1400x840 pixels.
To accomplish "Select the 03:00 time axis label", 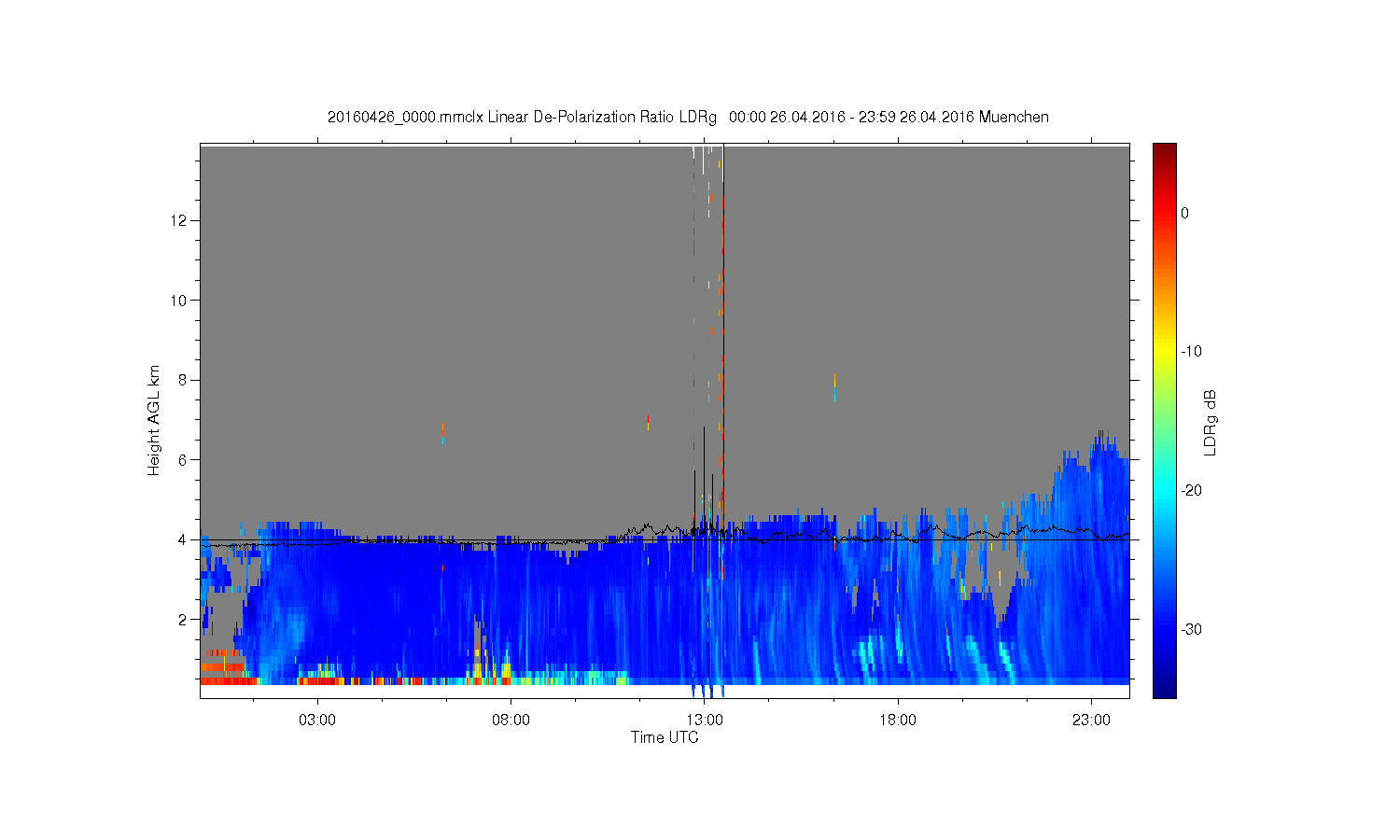I will pyautogui.click(x=317, y=721).
